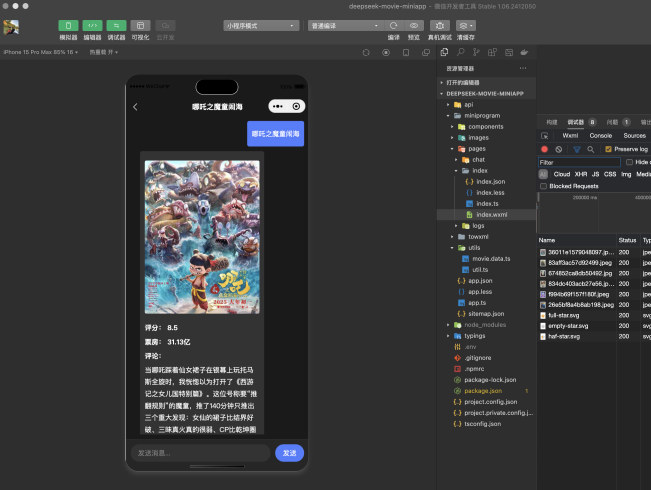Viewport: 651px width, 490px height.
Task: Enable the Blocked Requests checkbox
Action: [x=544, y=186]
